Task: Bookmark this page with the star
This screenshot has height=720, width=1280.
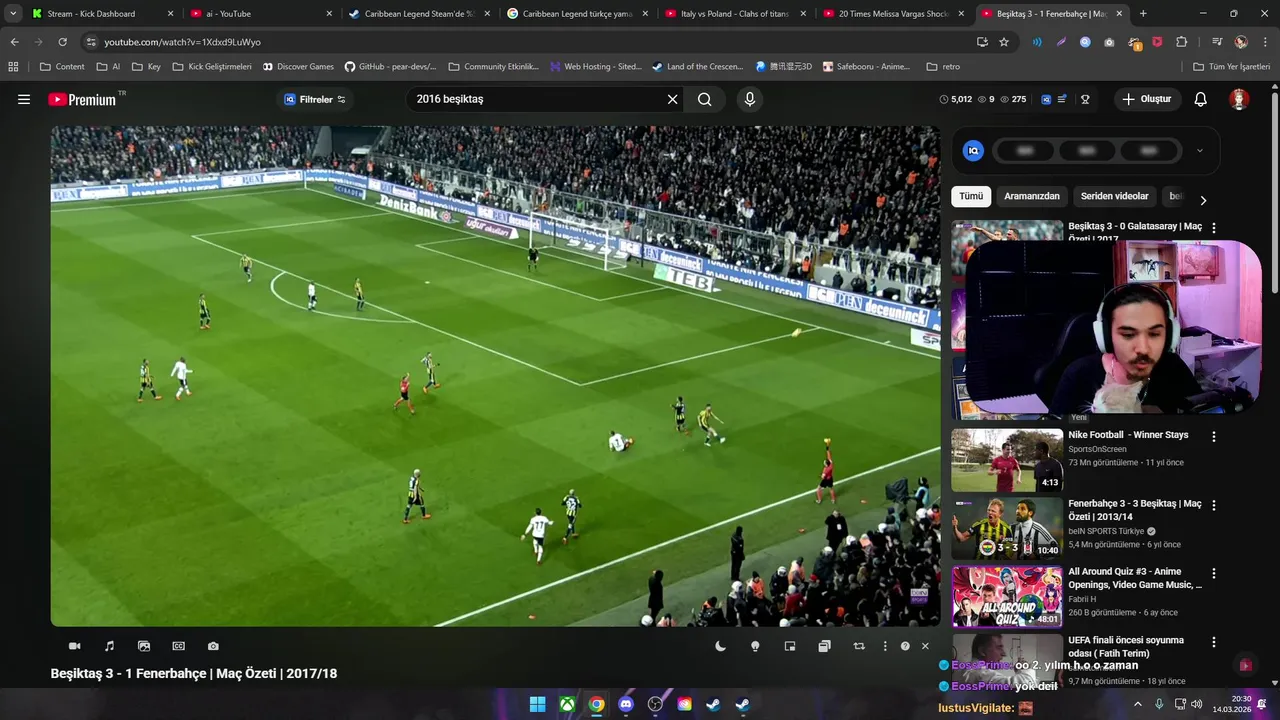Action: 1004,42
